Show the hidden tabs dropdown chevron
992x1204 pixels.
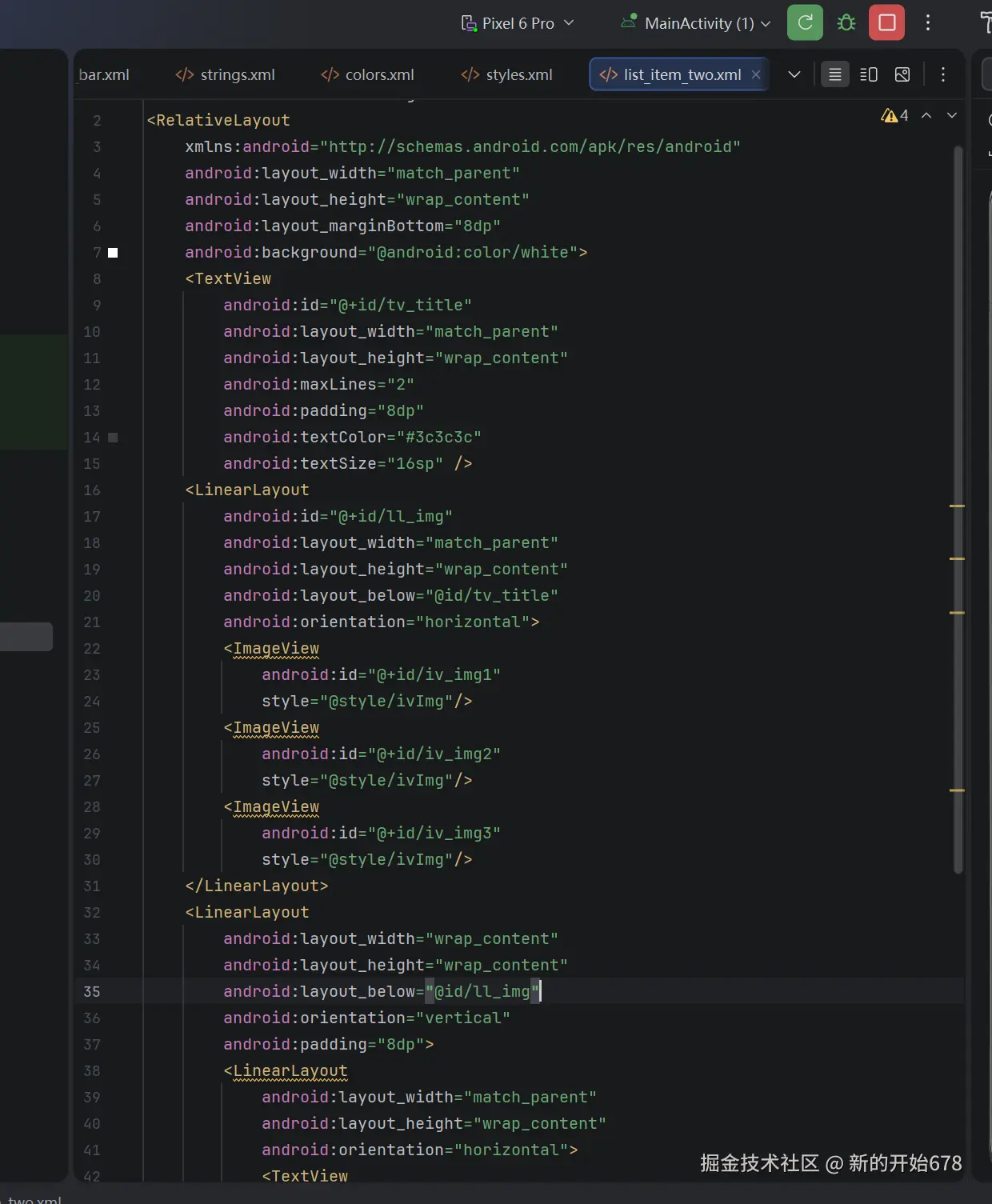click(794, 74)
